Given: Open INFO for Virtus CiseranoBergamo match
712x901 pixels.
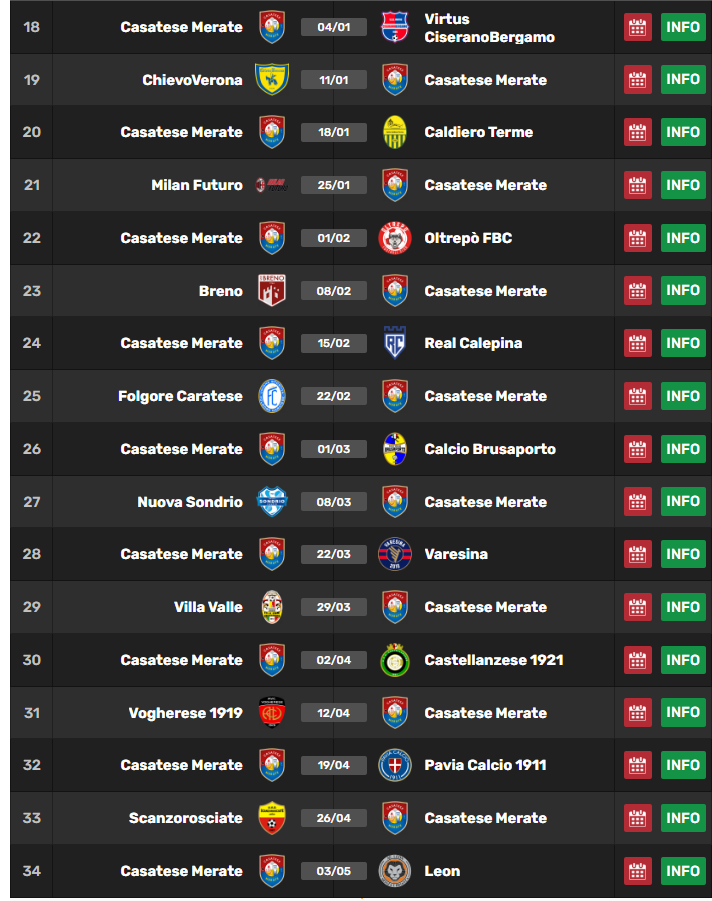Looking at the screenshot, I should 683,27.
